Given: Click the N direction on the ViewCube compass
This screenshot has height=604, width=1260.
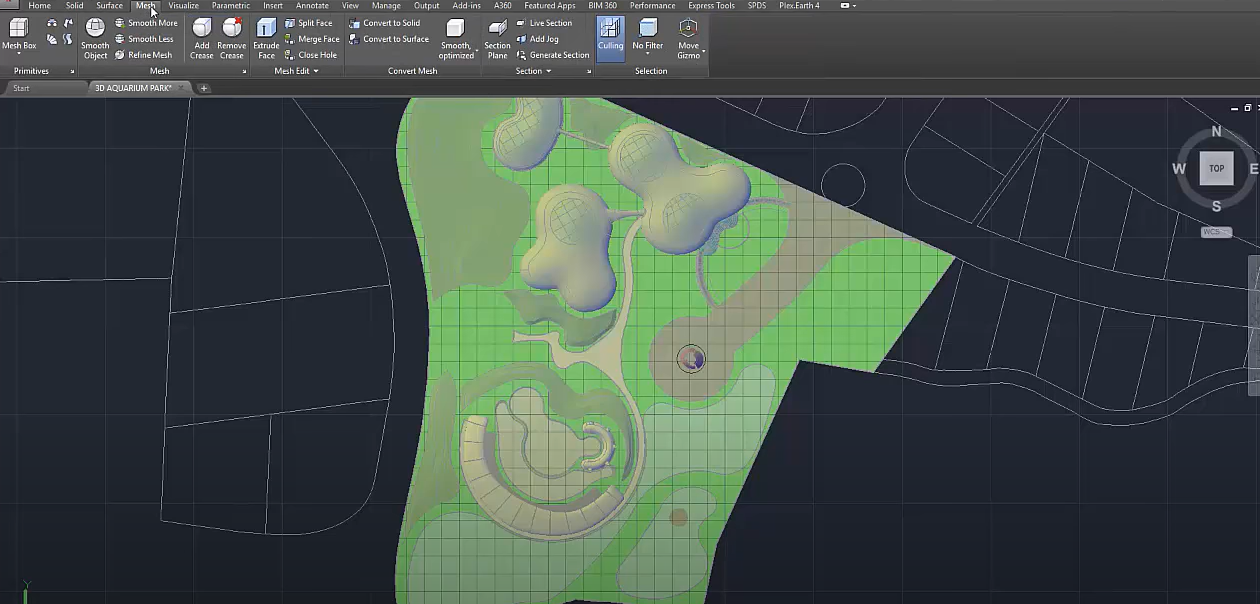Looking at the screenshot, I should pyautogui.click(x=1216, y=131).
